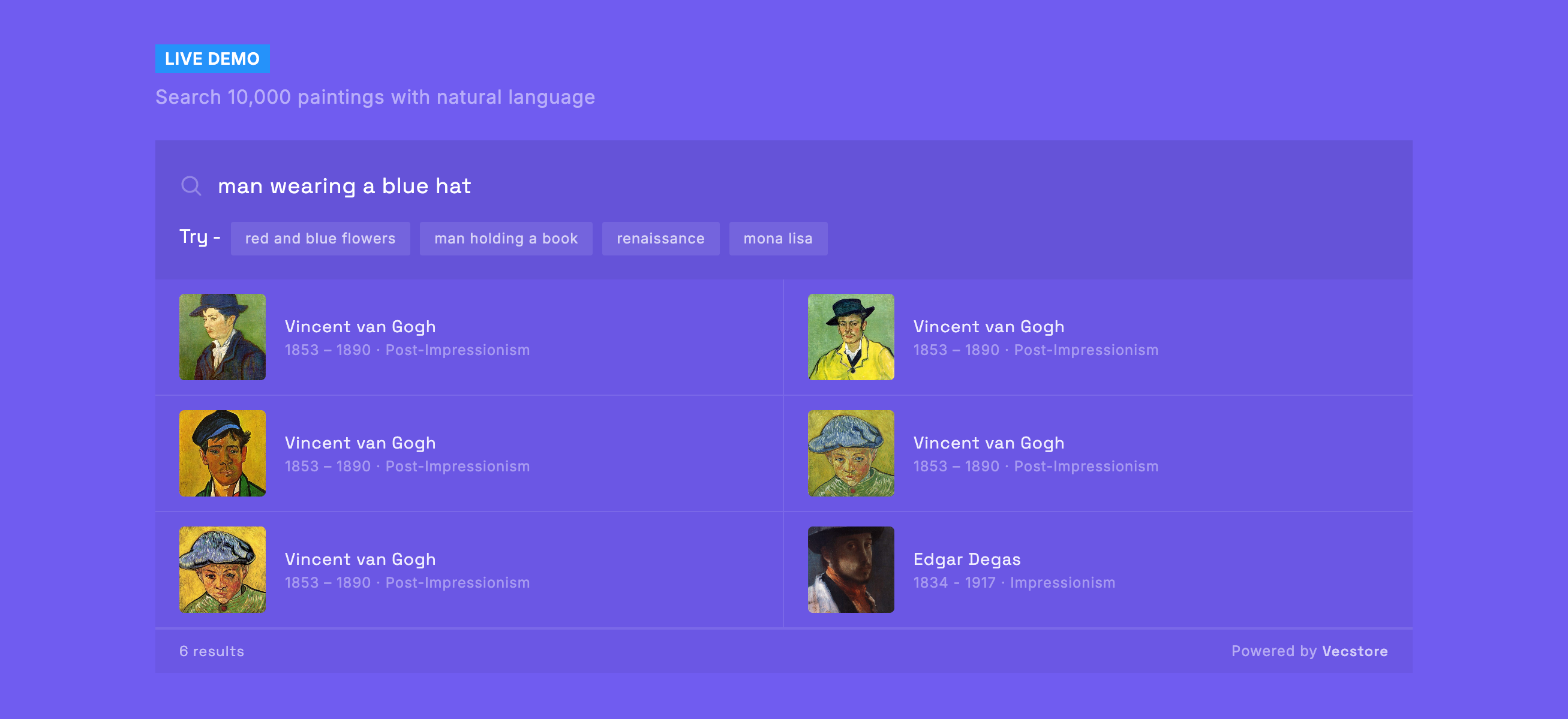Click the 'mona lisa' suggestion chip

pos(777,239)
